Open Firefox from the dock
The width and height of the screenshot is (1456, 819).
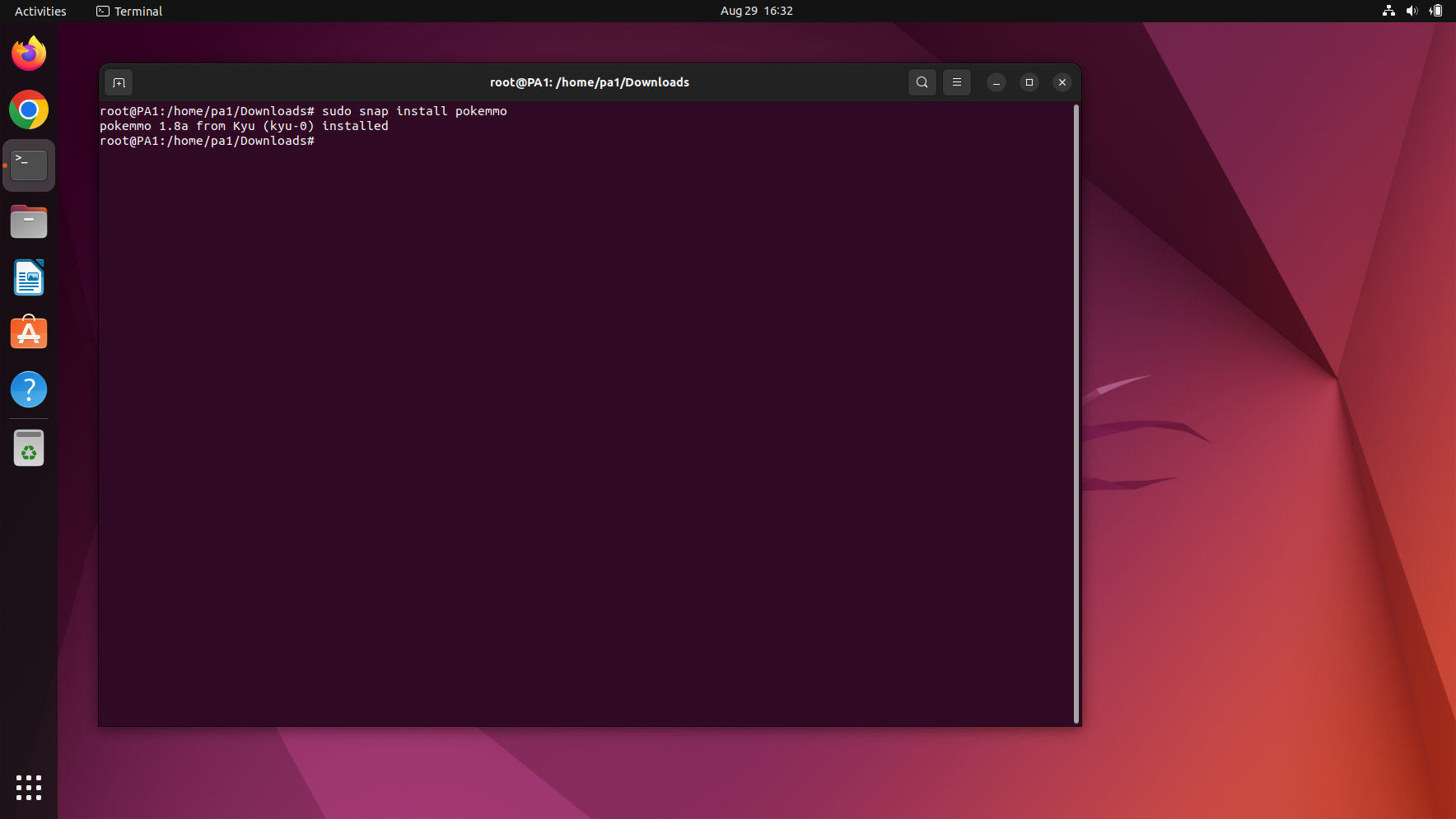click(29, 53)
